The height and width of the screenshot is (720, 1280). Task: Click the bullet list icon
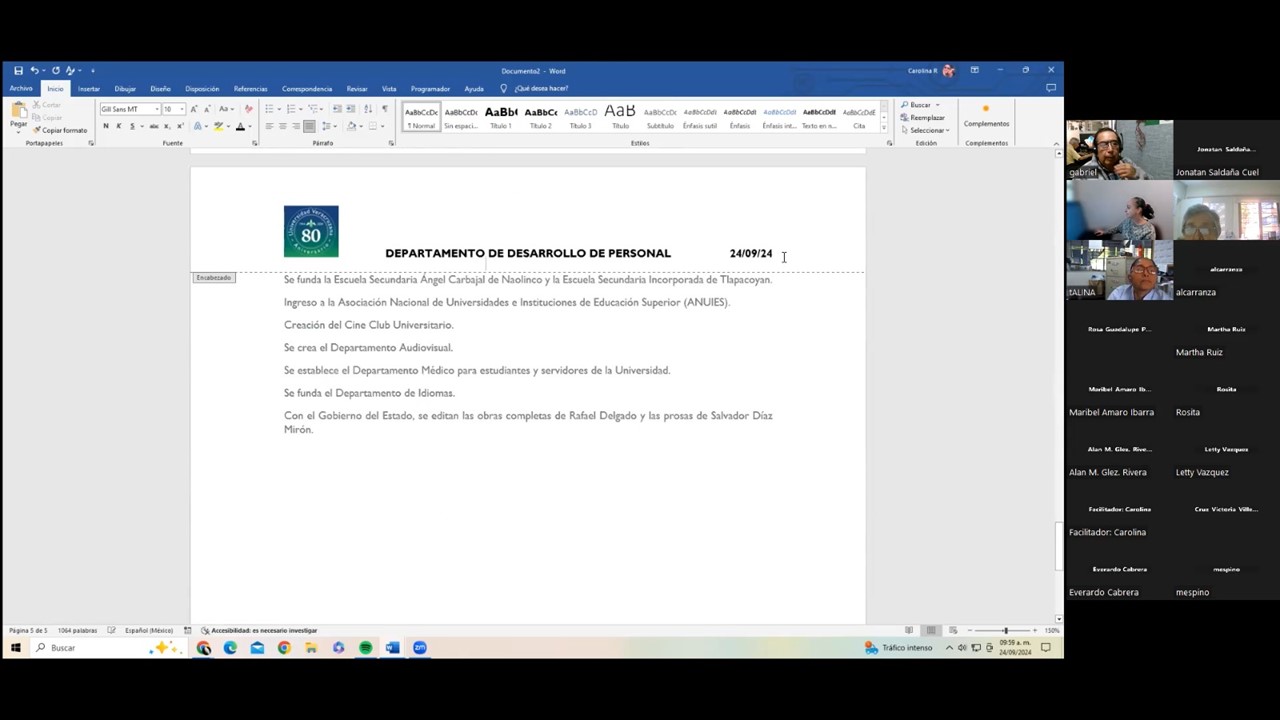point(270,109)
